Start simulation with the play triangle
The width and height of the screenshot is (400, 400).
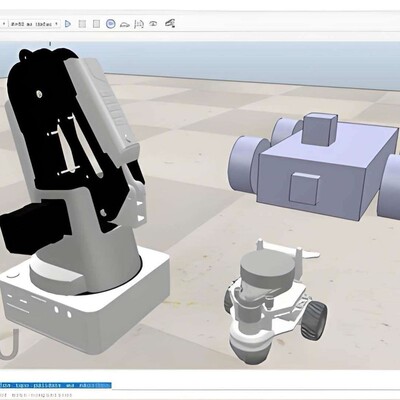(68, 24)
